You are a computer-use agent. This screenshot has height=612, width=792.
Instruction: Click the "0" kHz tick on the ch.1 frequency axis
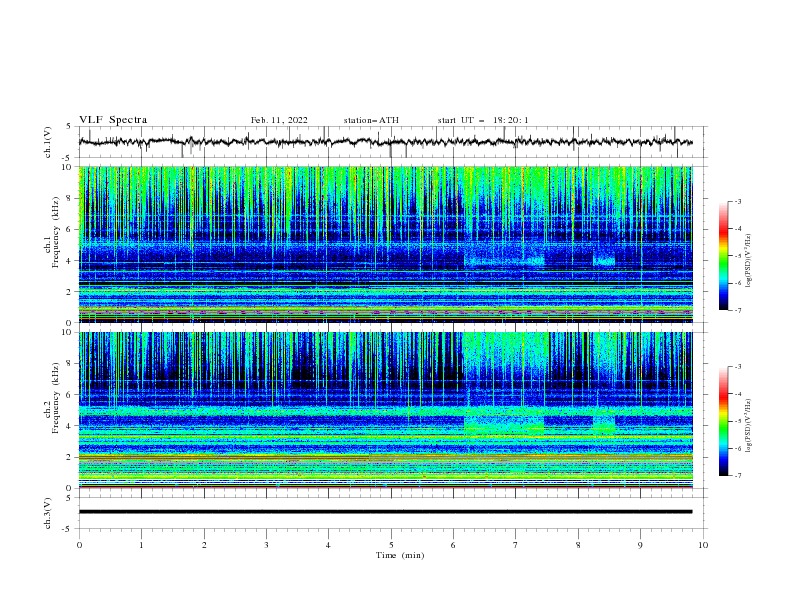click(x=69, y=323)
